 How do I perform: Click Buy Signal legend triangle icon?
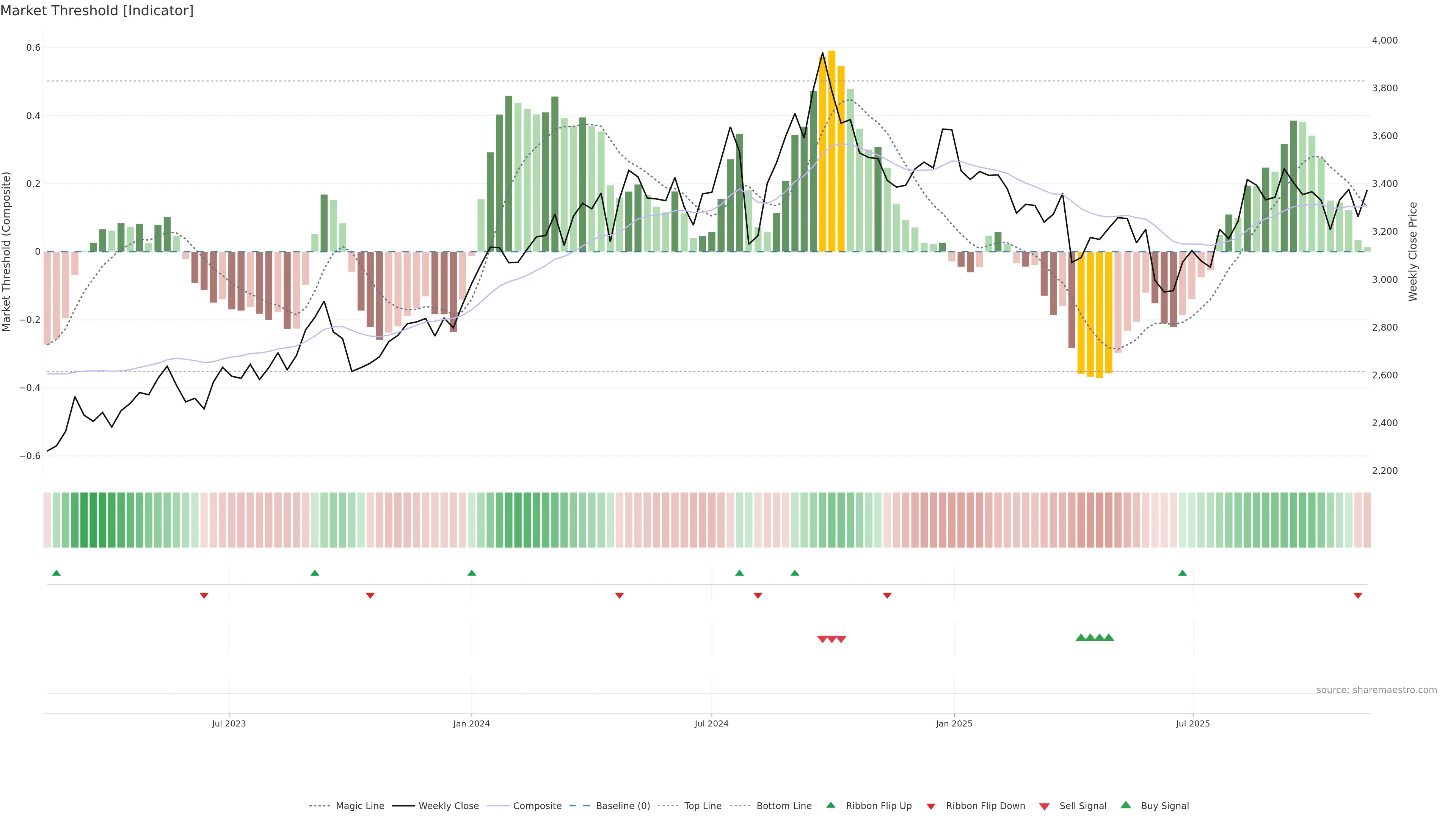(x=1126, y=805)
